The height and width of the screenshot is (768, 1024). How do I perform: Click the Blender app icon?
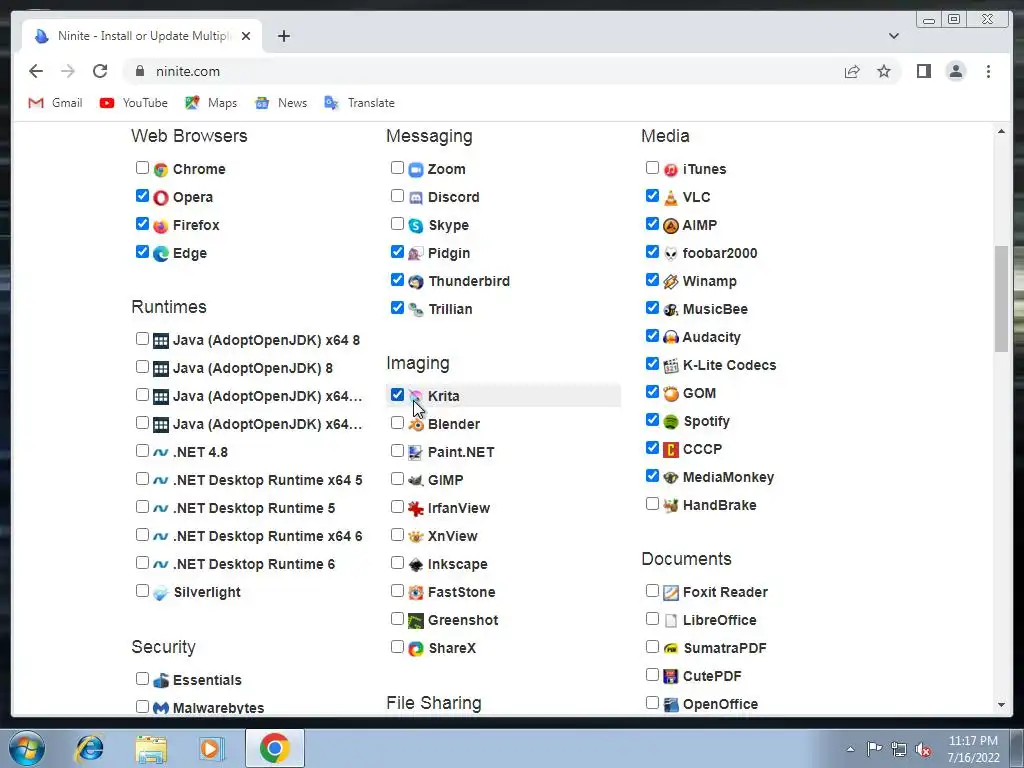[416, 425]
